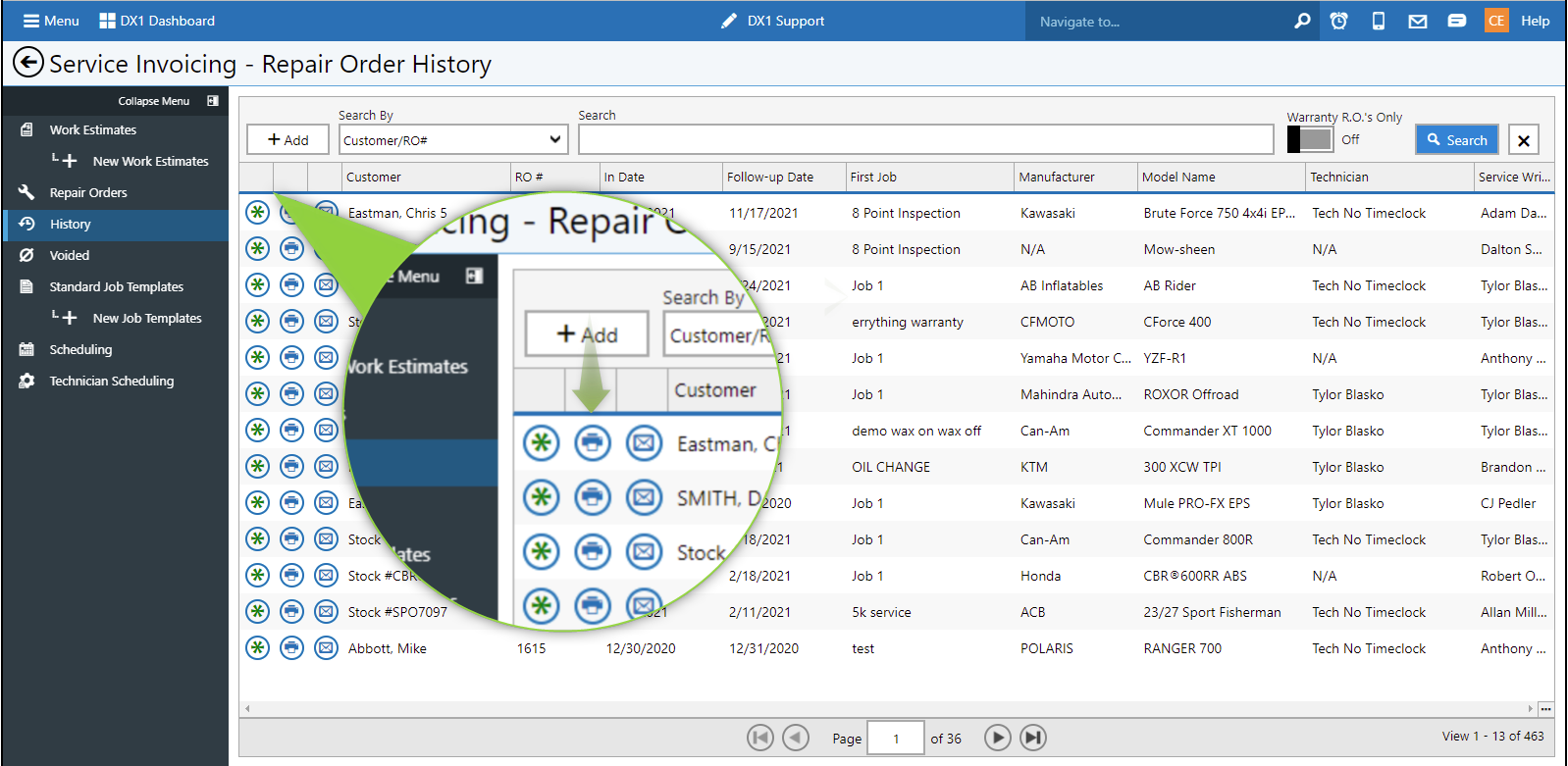The image size is (1568, 766).
Task: Sort by Follow-up Date column
Action: click(x=784, y=177)
